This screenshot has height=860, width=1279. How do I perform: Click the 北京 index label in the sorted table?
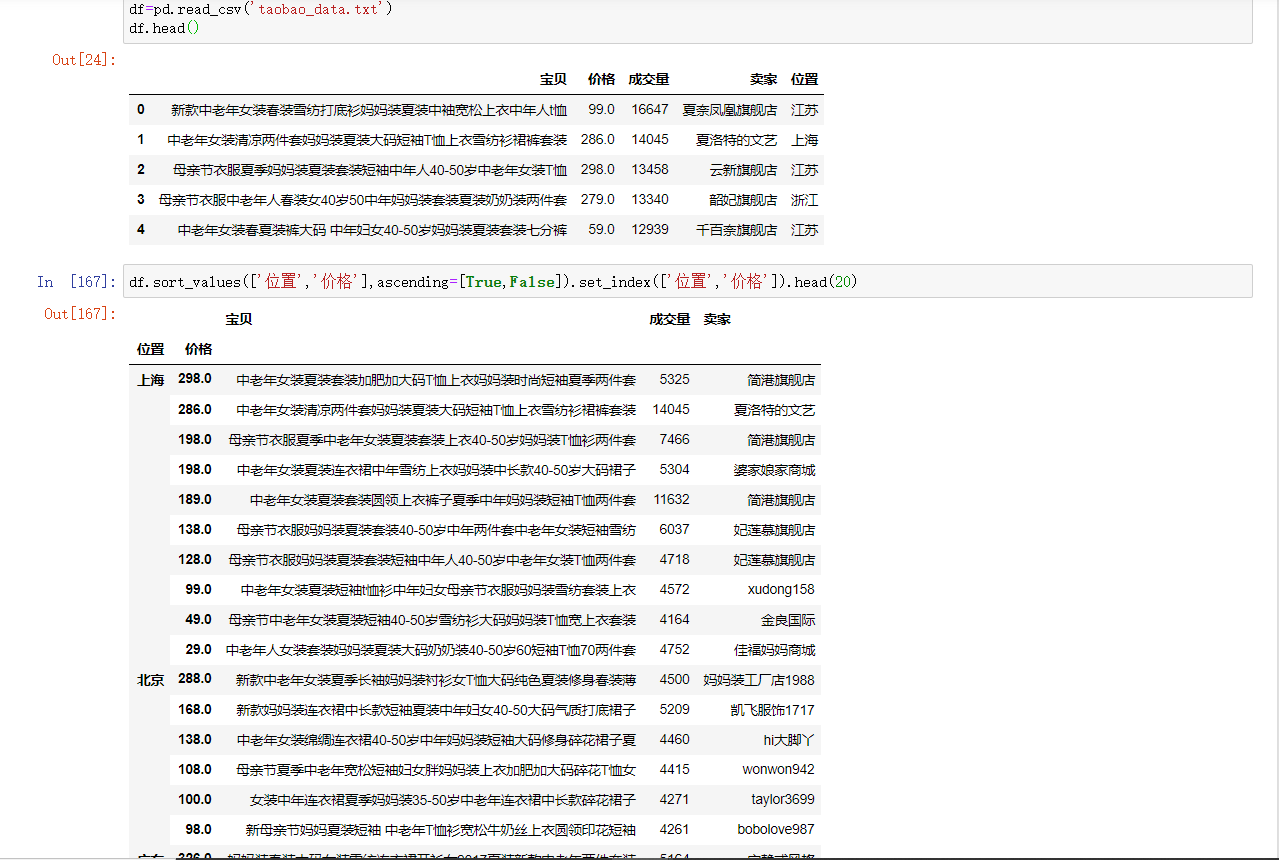151,680
